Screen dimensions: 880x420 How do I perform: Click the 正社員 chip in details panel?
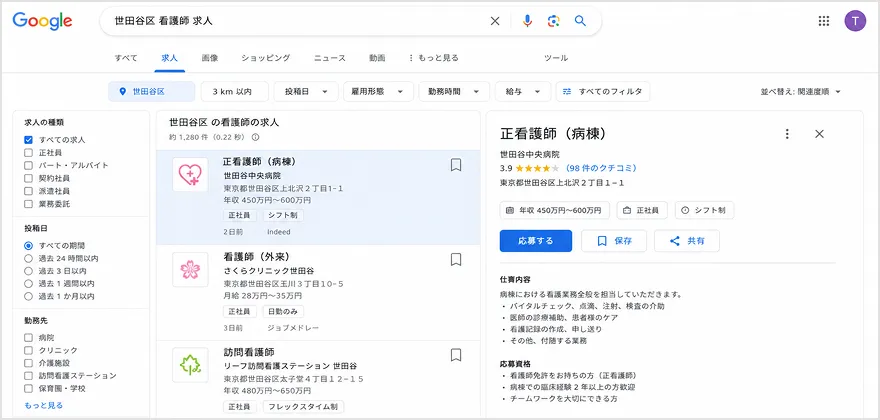click(642, 211)
